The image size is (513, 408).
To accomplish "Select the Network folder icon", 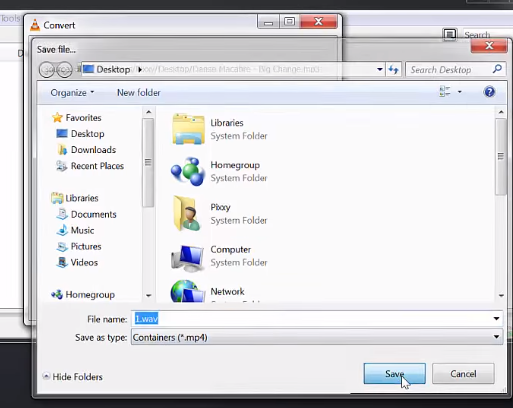I will click(x=188, y=291).
